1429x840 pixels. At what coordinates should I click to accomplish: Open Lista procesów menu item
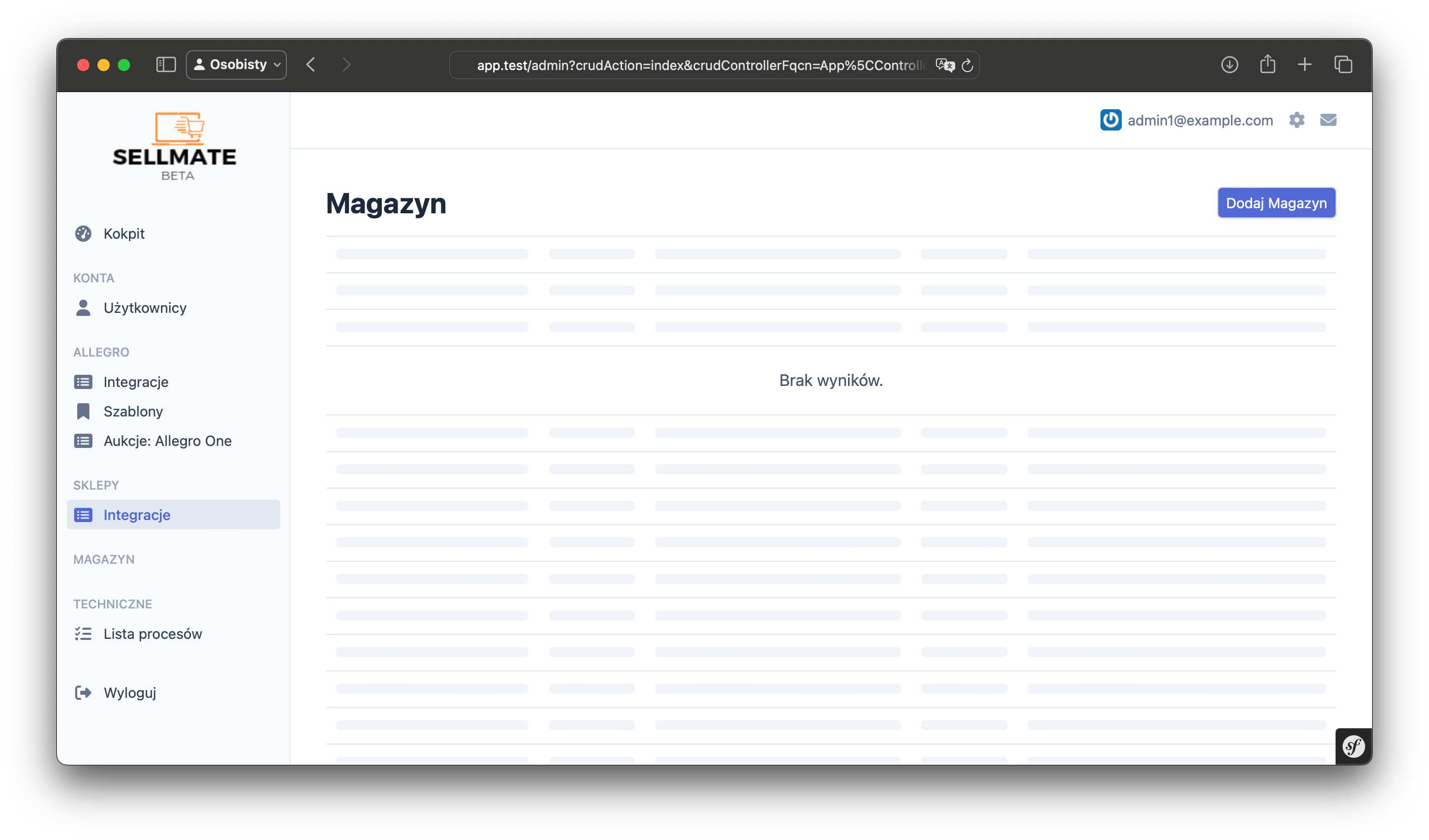tap(153, 634)
